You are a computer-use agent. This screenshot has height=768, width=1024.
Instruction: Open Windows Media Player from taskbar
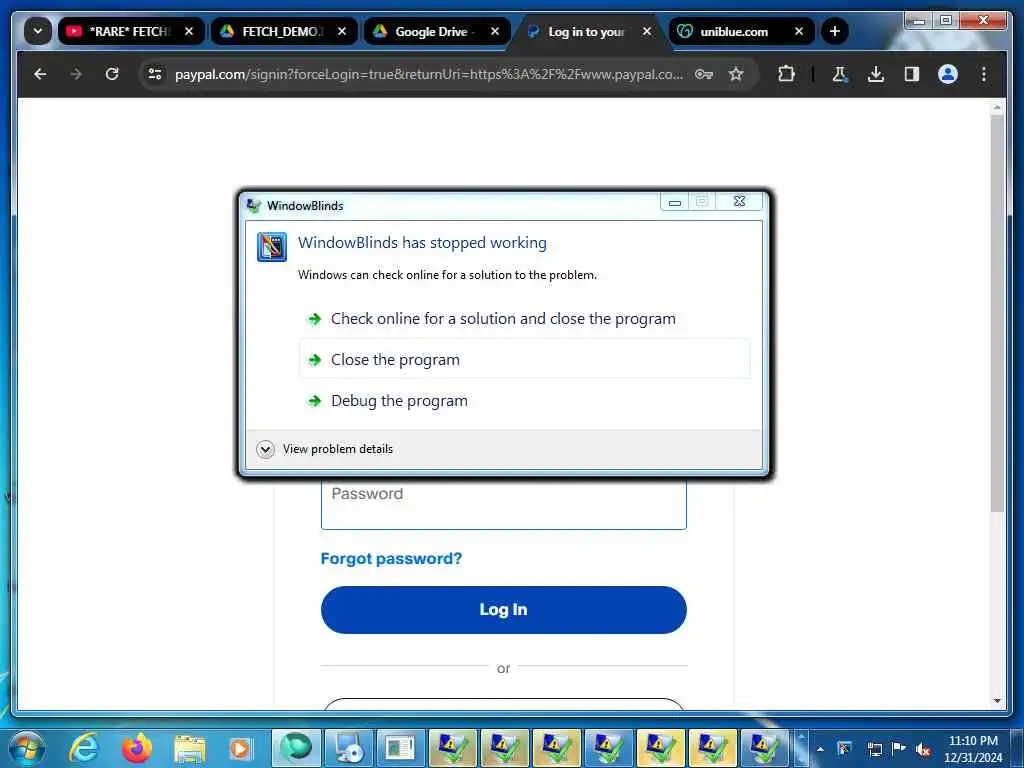point(240,748)
